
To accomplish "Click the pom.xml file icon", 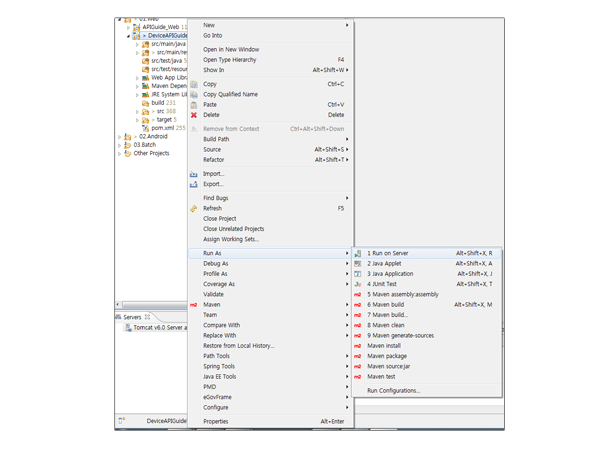I will 145,128.
